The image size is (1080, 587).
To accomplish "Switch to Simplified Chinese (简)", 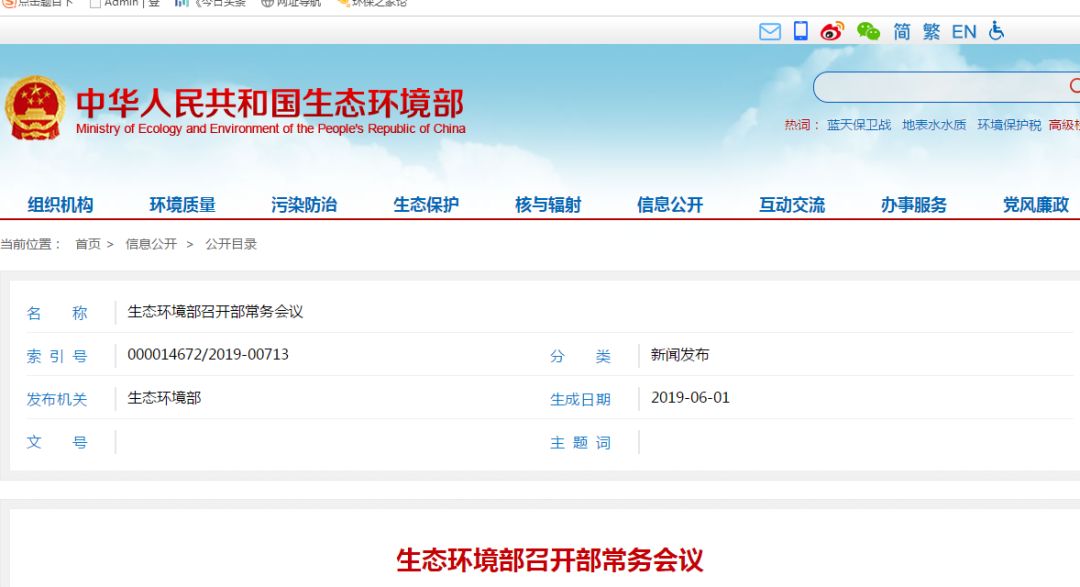I will tap(902, 32).
